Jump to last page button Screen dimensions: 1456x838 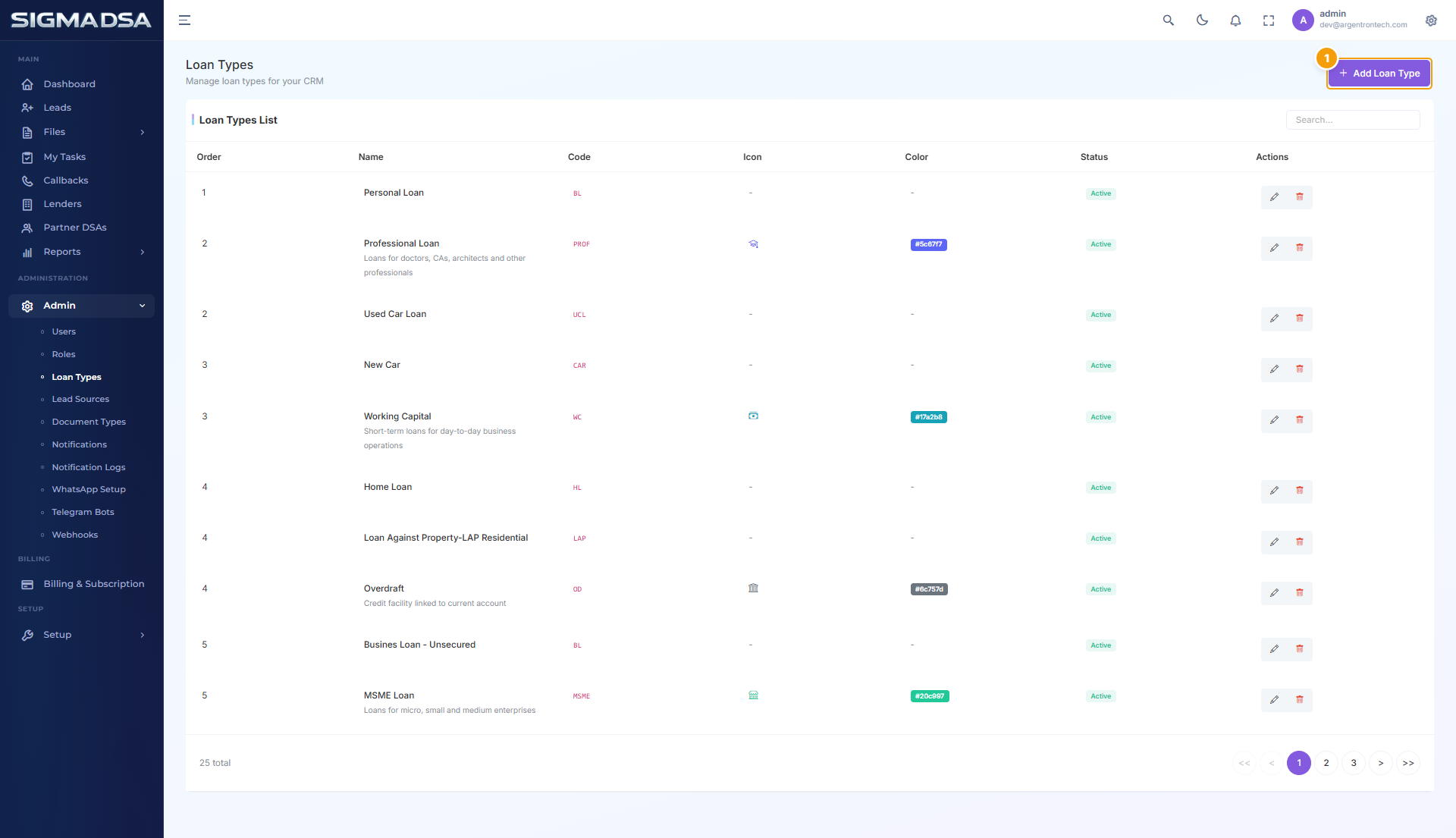(x=1408, y=763)
